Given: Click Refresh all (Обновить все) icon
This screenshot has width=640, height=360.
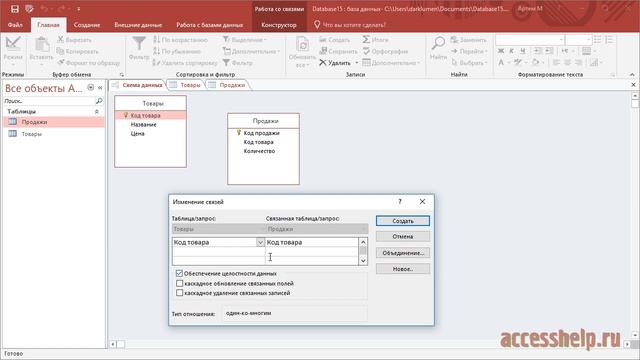Looking at the screenshot, I should click(x=302, y=45).
